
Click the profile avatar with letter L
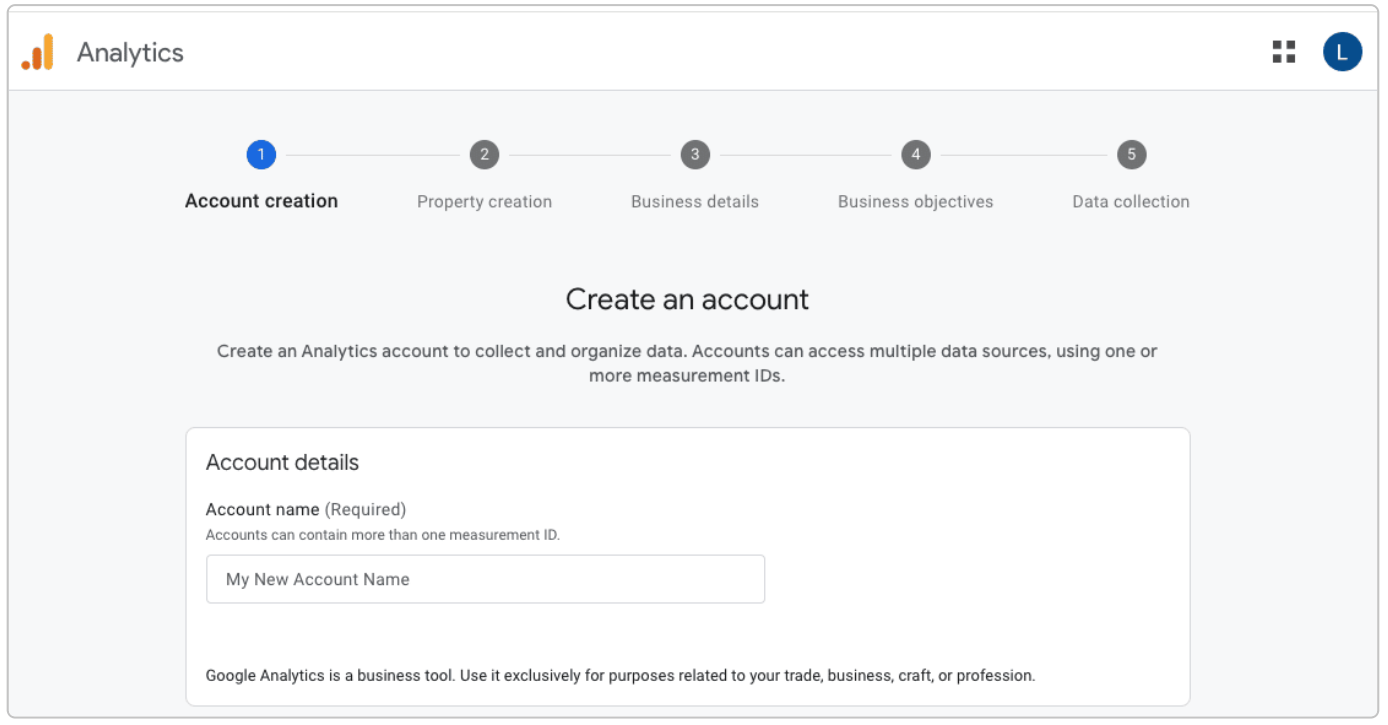pyautogui.click(x=1343, y=52)
